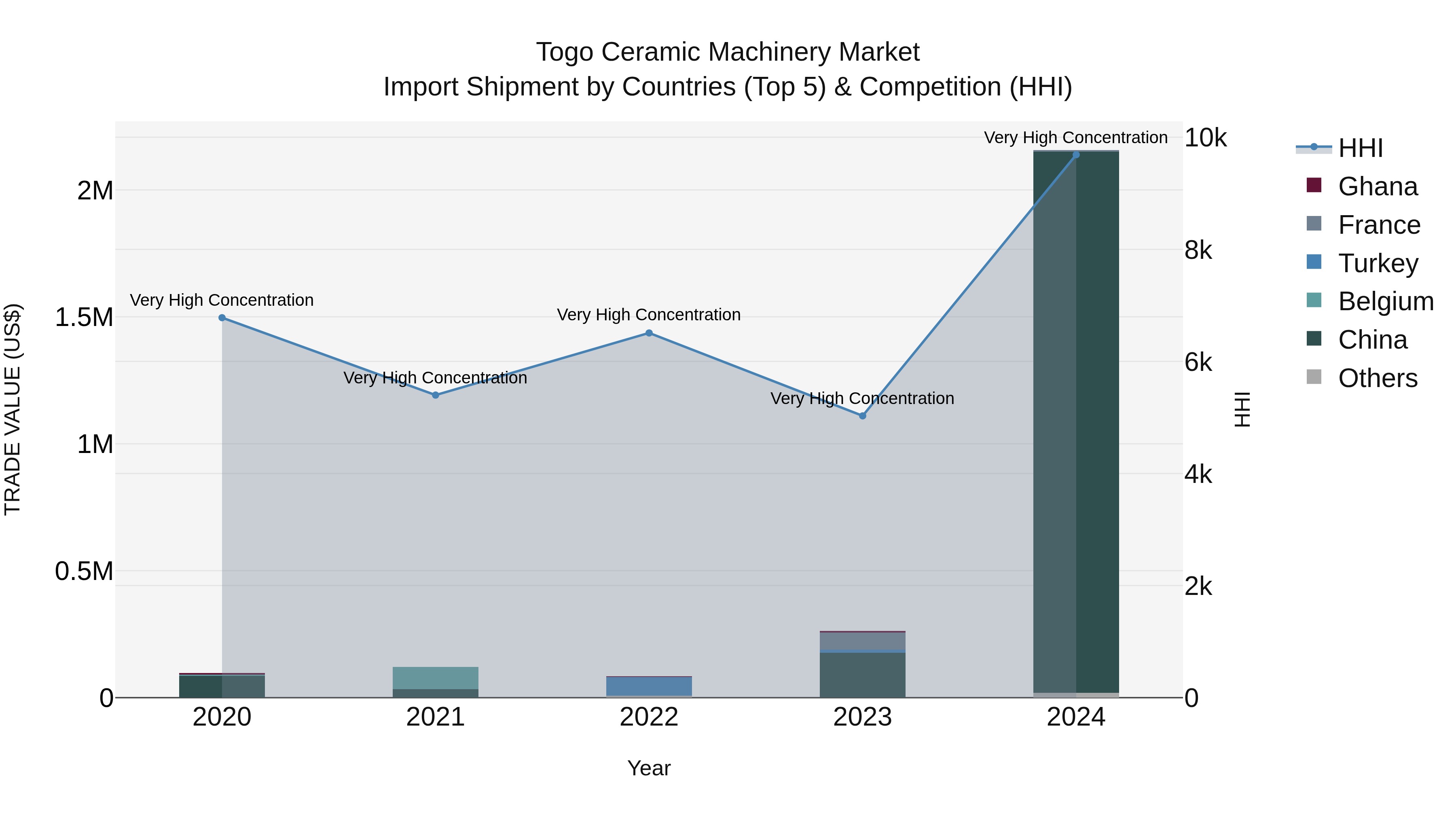
Task: Click the 2021 Very High Concentration annotation
Action: tap(436, 378)
